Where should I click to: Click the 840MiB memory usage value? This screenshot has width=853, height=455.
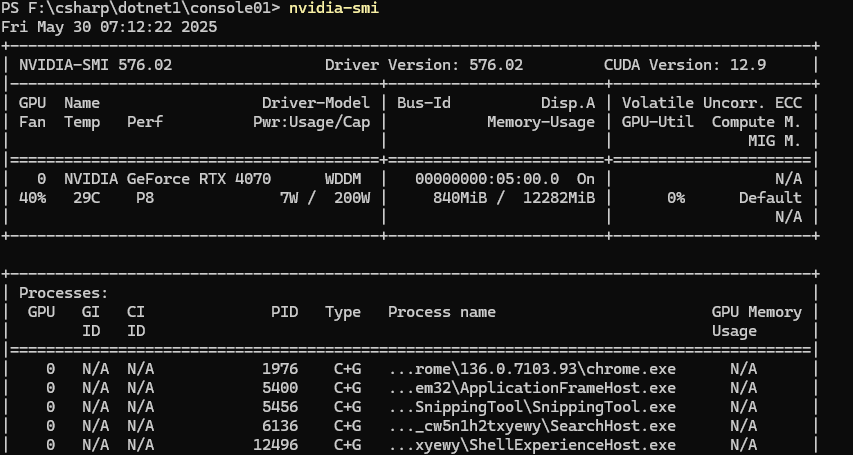tap(460, 198)
